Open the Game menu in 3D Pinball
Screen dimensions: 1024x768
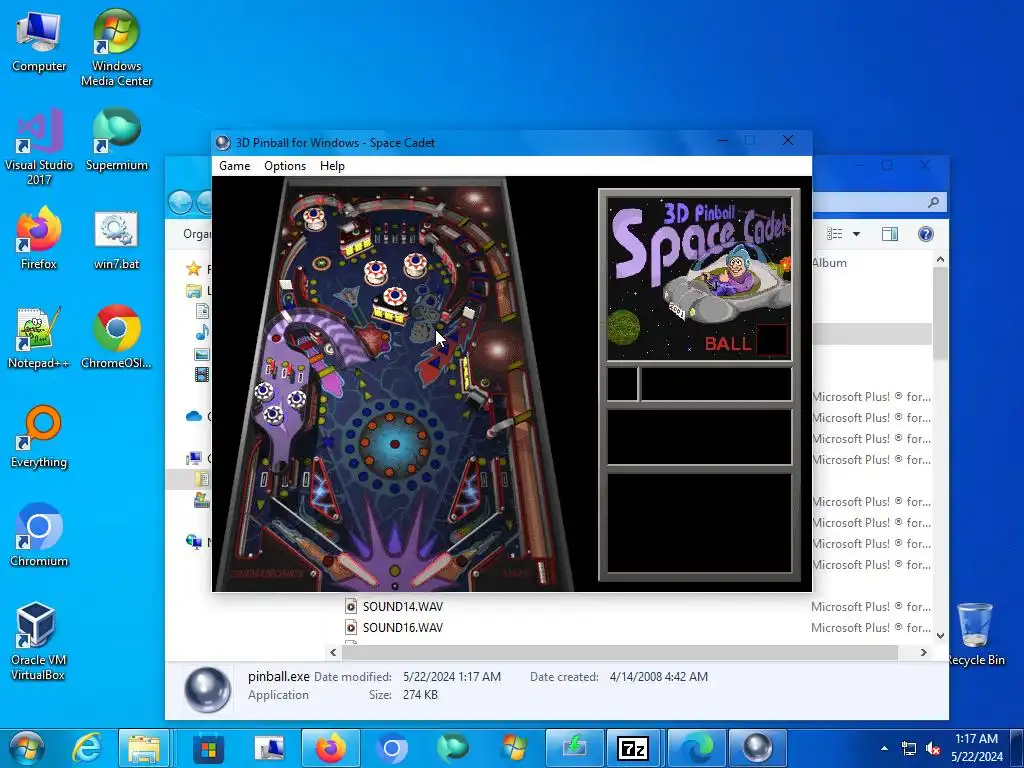(234, 166)
